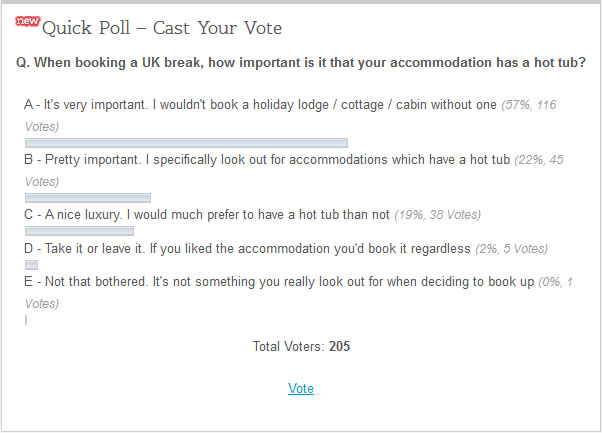Click the "(0%, 1" vote count text

(556, 282)
